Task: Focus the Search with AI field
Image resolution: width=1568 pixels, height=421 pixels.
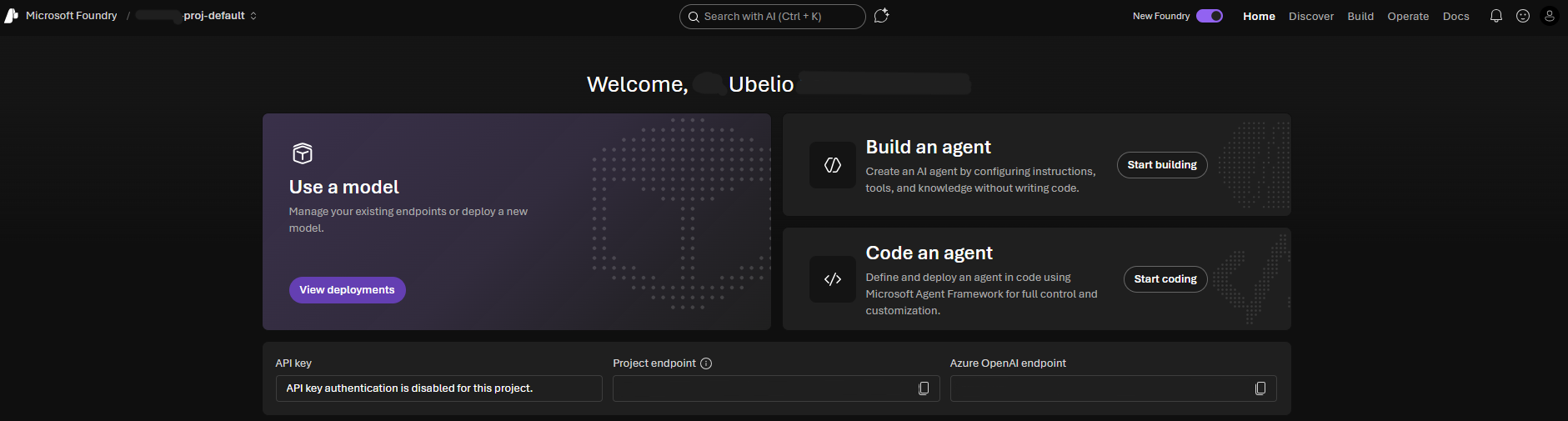Action: pyautogui.click(x=773, y=17)
